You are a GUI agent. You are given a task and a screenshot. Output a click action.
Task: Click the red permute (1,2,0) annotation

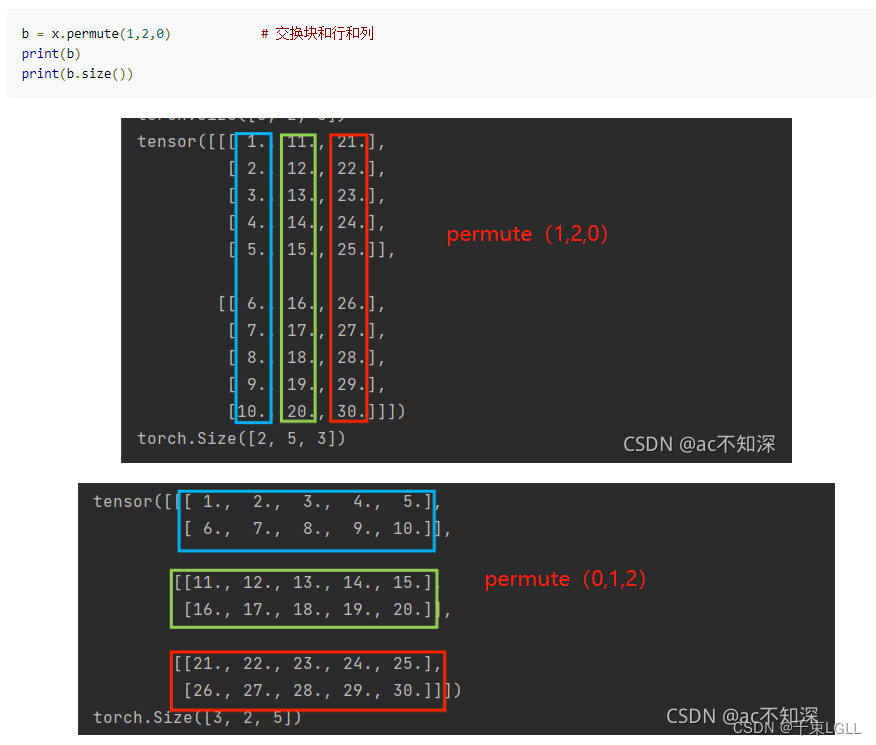click(527, 234)
